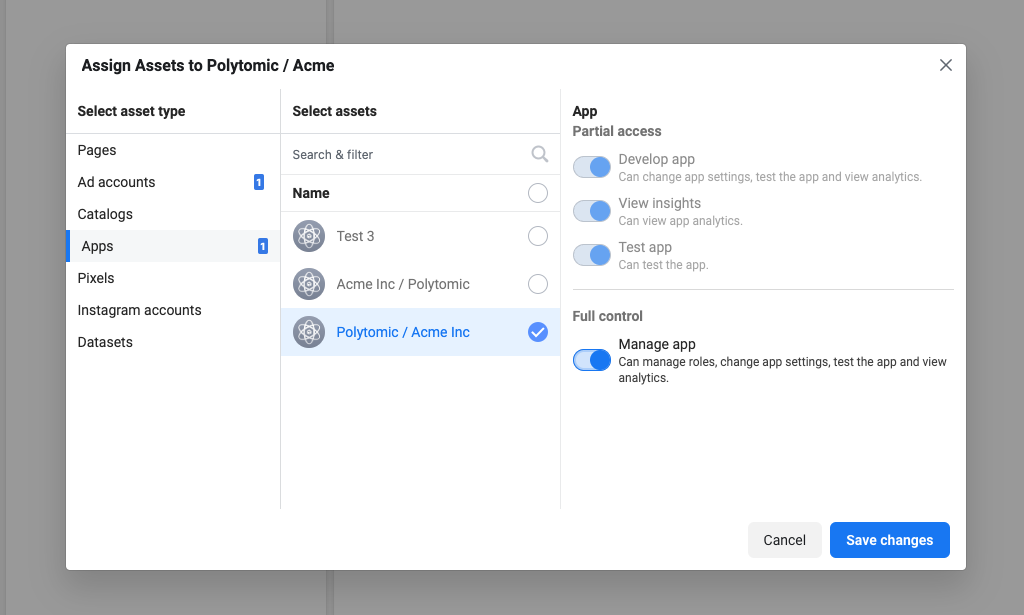The width and height of the screenshot is (1024, 615).
Task: Open Instagram accounts asset type
Action: coord(173,310)
